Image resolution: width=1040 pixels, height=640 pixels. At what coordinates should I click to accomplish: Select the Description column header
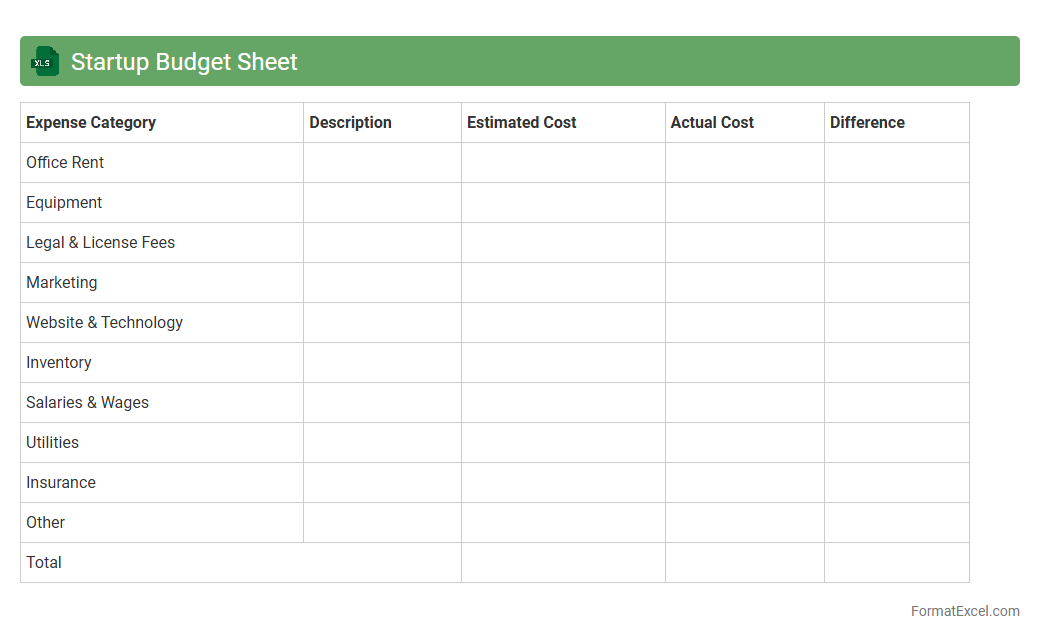(x=350, y=122)
